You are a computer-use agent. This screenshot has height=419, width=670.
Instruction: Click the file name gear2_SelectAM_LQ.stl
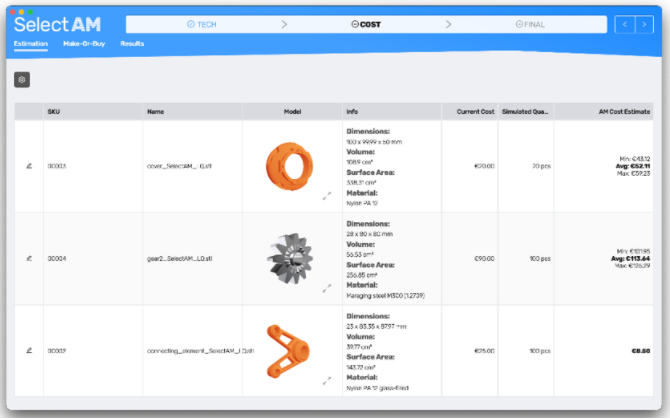(179, 258)
